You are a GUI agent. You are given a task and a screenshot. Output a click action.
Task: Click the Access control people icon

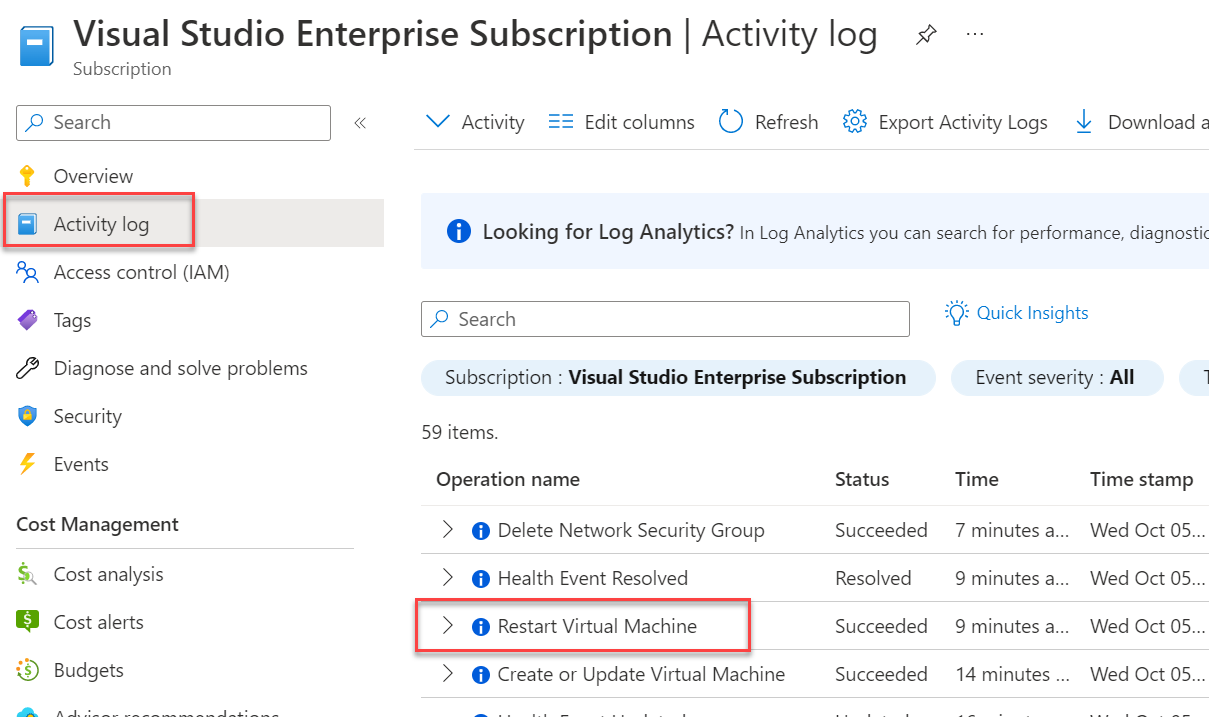[x=28, y=272]
